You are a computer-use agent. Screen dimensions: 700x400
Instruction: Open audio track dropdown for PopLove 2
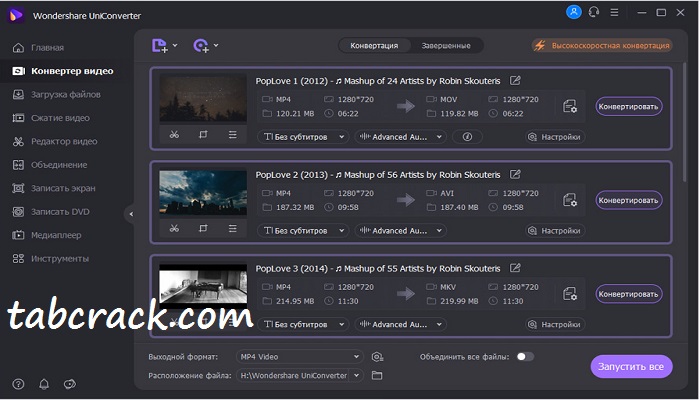(400, 230)
